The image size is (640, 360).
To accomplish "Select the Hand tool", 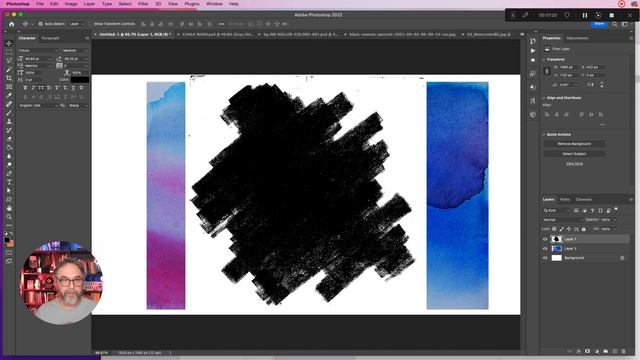I will click(x=9, y=208).
